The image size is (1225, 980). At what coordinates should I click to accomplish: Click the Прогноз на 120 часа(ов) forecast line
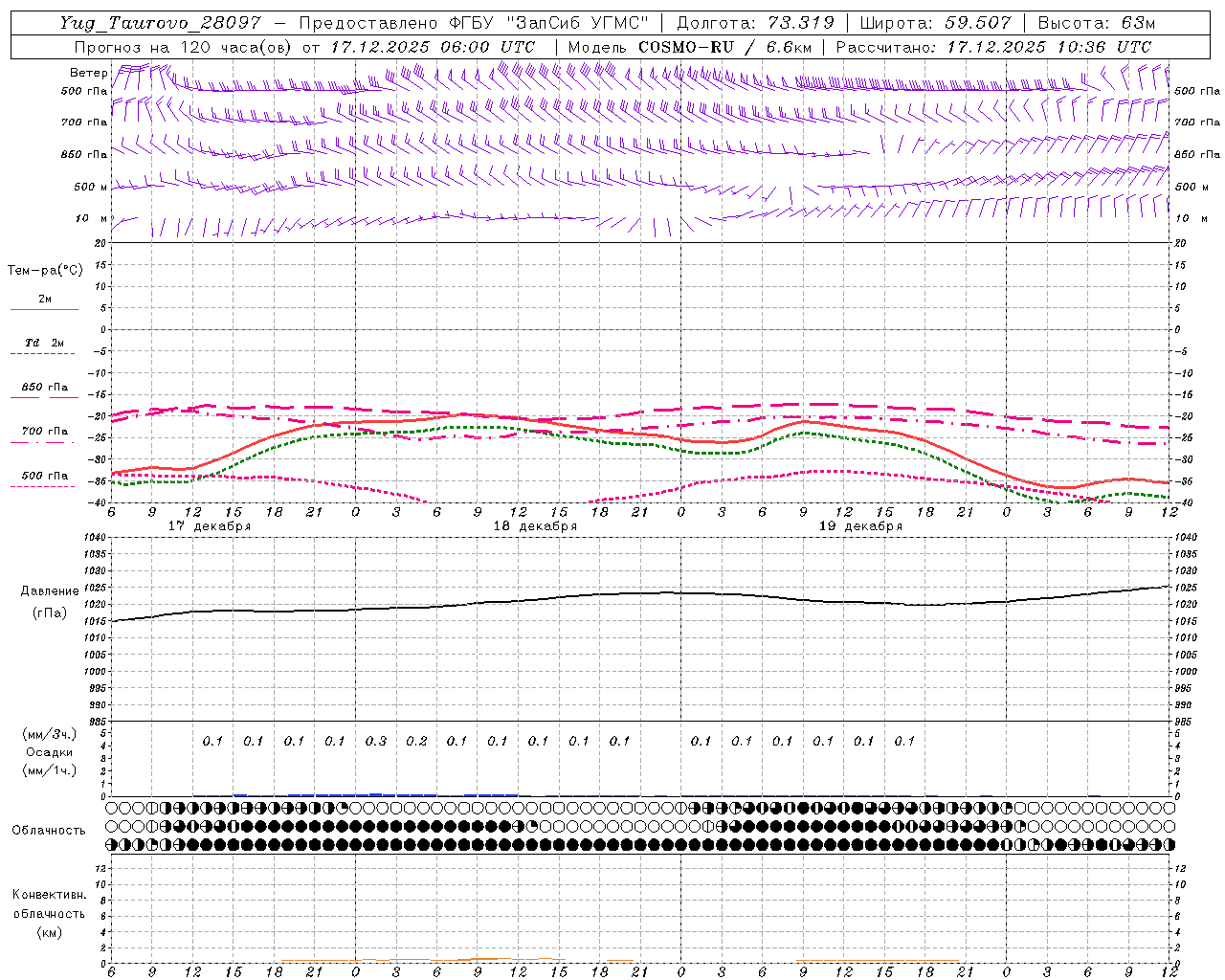click(x=304, y=47)
